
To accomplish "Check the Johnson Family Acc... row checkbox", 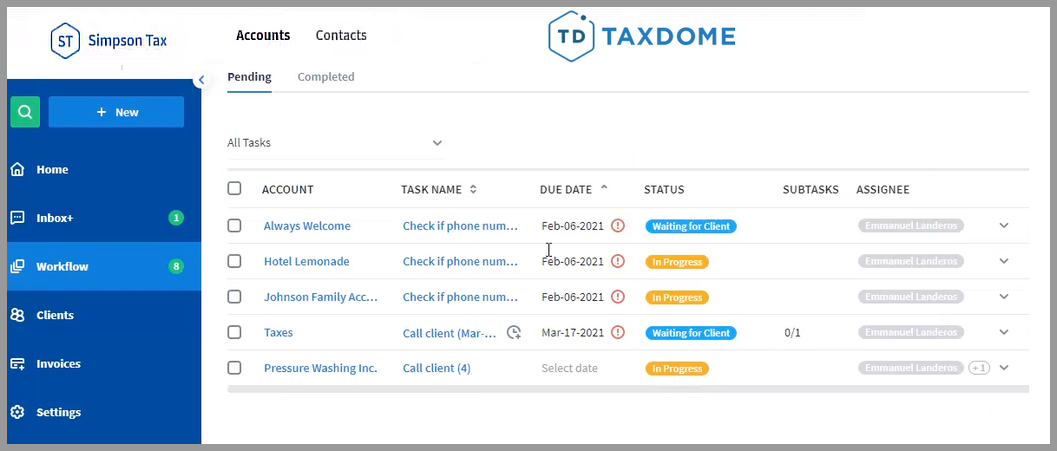I will point(234,297).
